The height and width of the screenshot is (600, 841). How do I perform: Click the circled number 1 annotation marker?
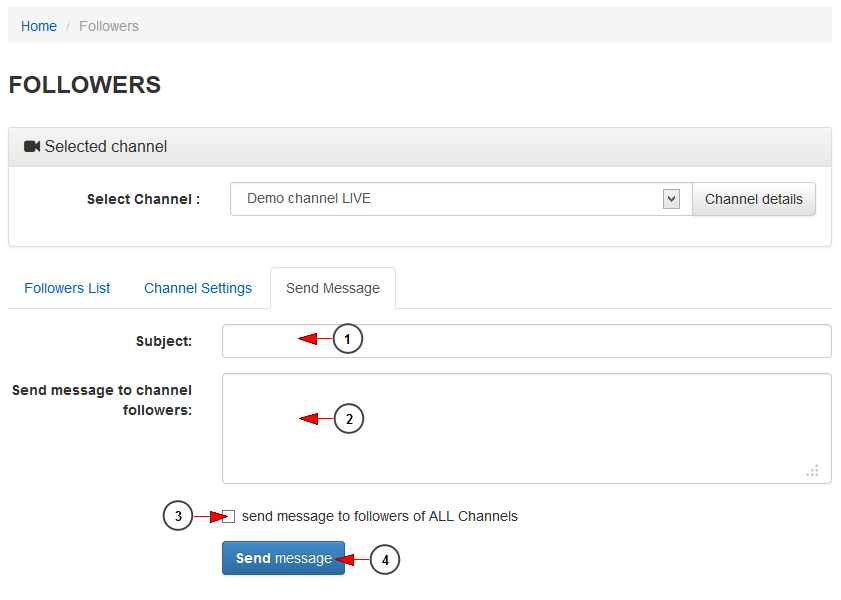(348, 339)
